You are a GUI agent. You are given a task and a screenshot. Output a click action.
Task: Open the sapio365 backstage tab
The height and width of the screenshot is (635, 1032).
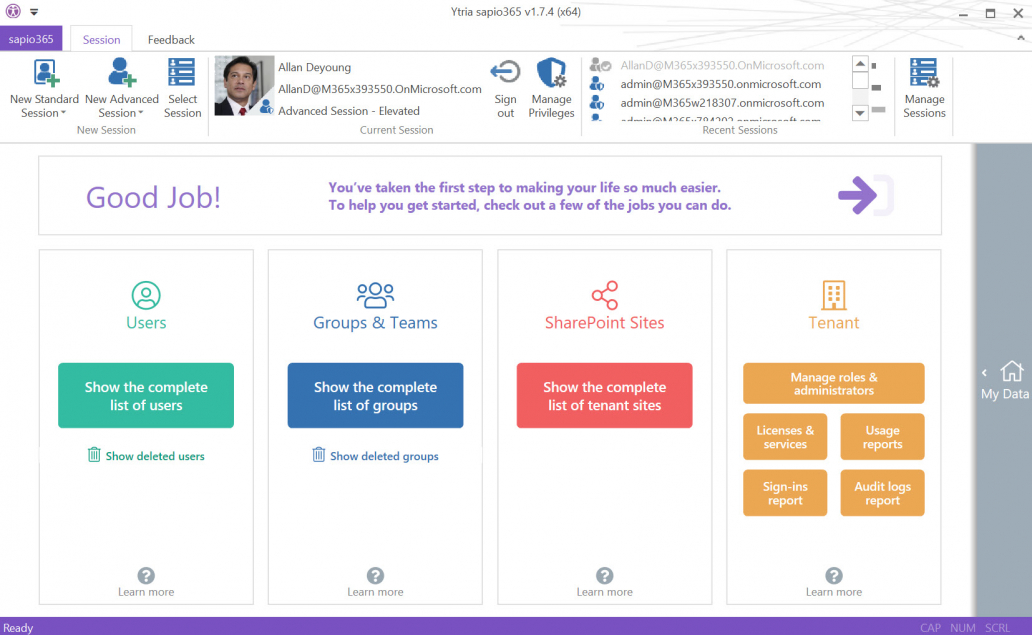coord(31,39)
